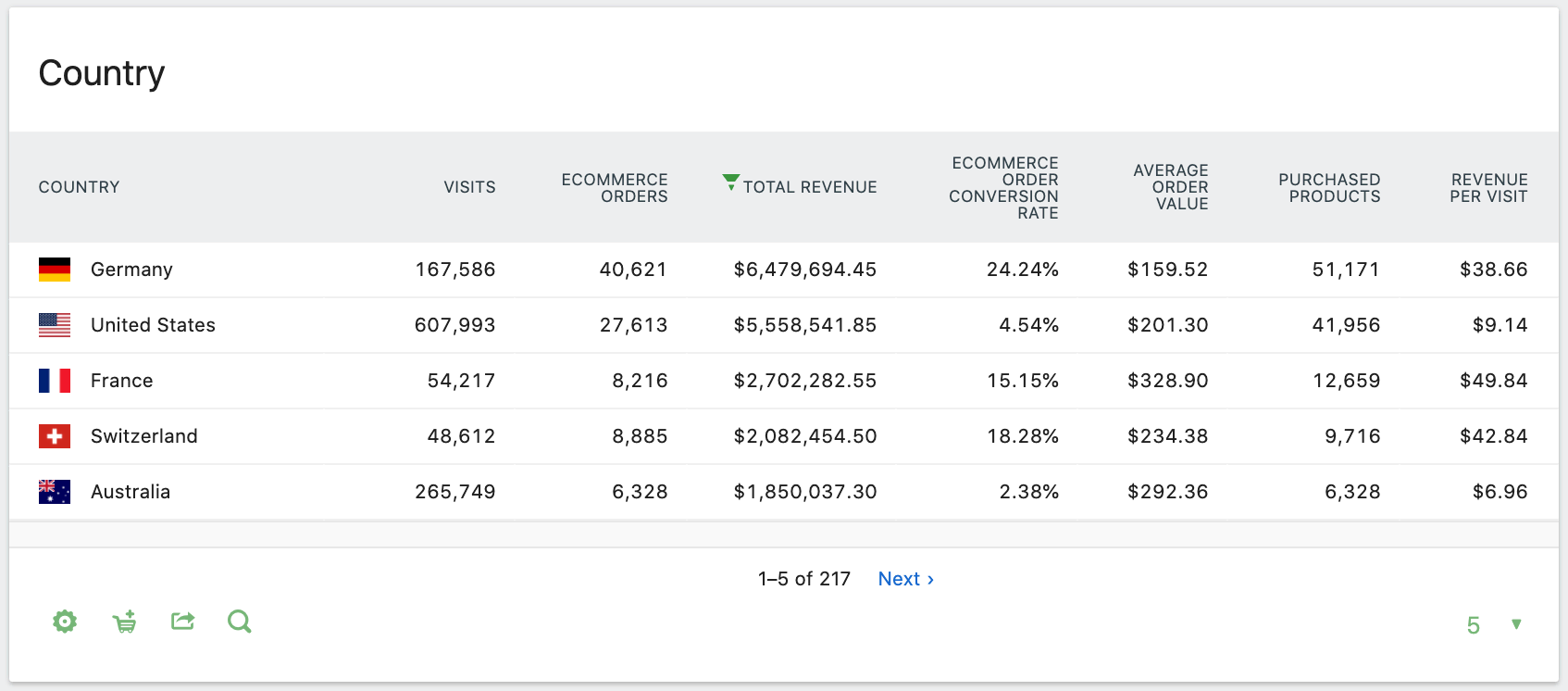Click the Germany flag icon

coord(55,270)
